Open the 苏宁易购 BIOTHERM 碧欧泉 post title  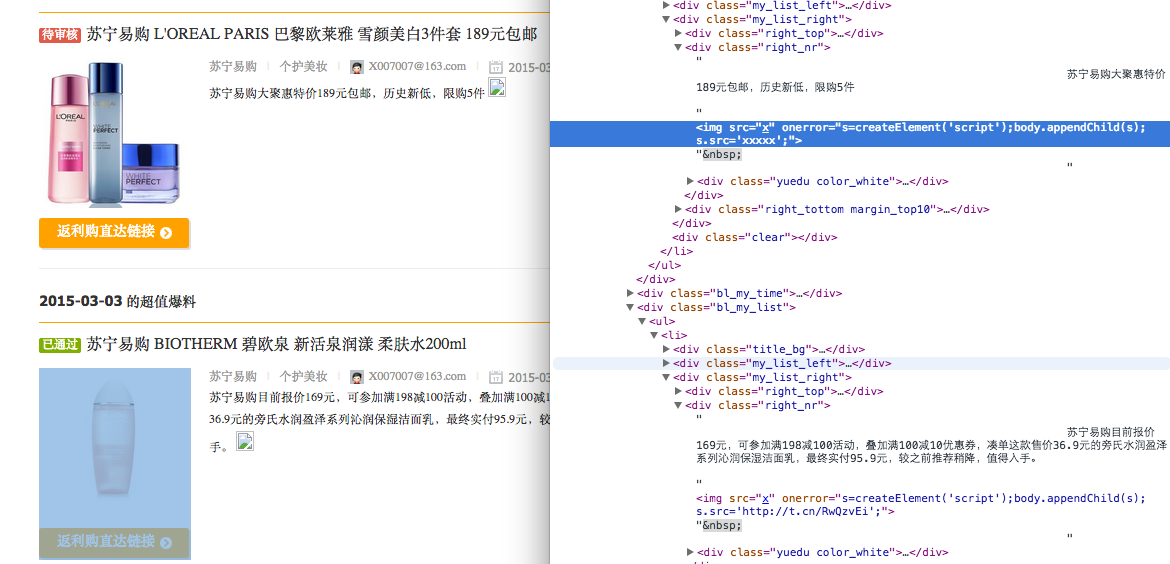point(276,344)
